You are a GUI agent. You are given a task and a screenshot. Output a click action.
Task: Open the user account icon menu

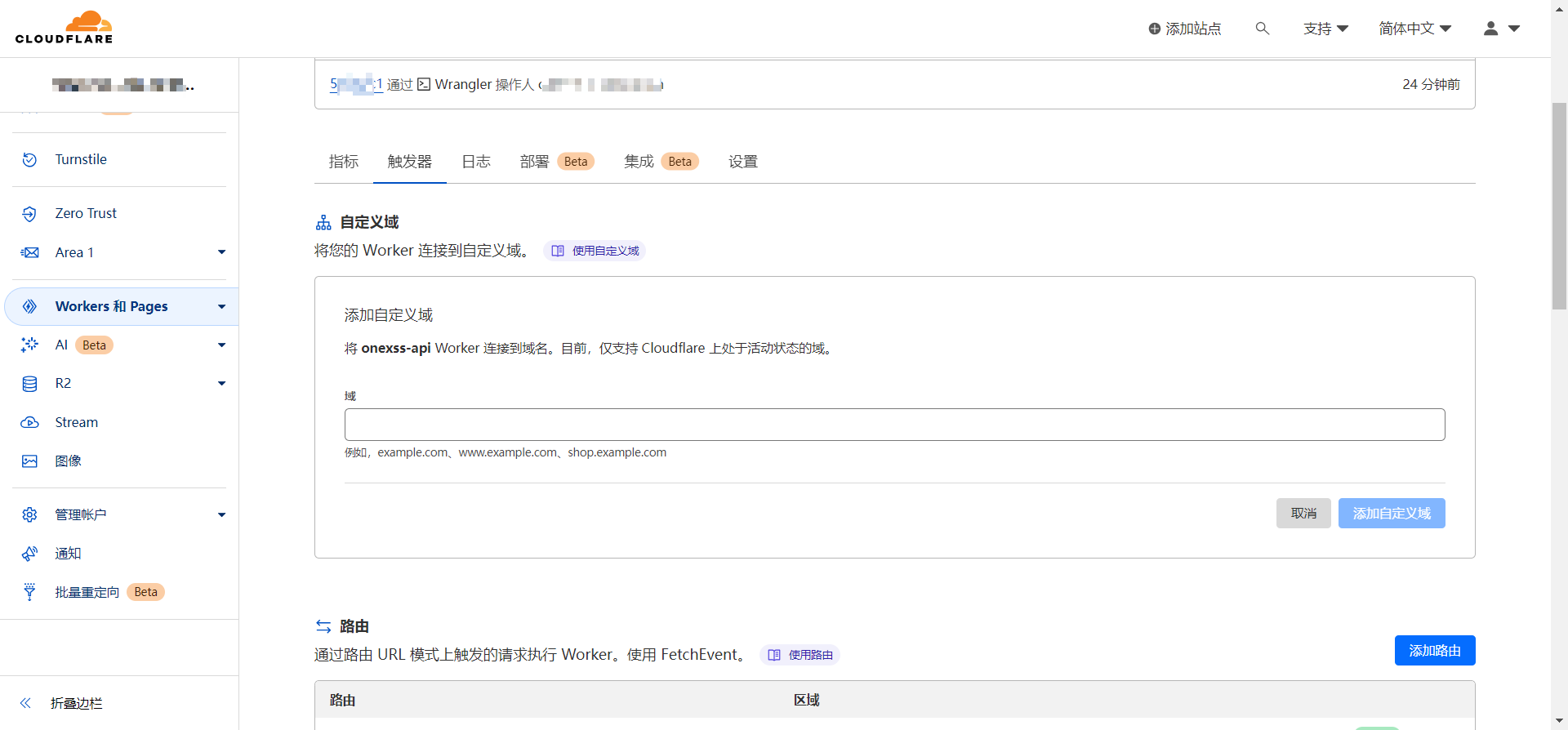point(1491,29)
